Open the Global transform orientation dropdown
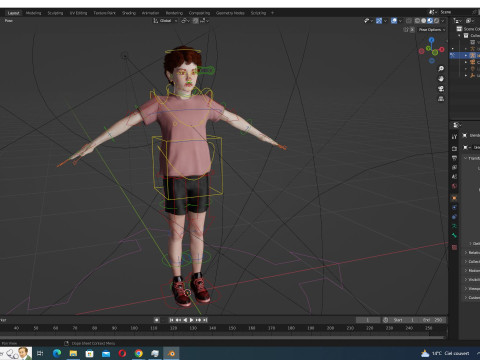The image size is (480, 360). (165, 21)
